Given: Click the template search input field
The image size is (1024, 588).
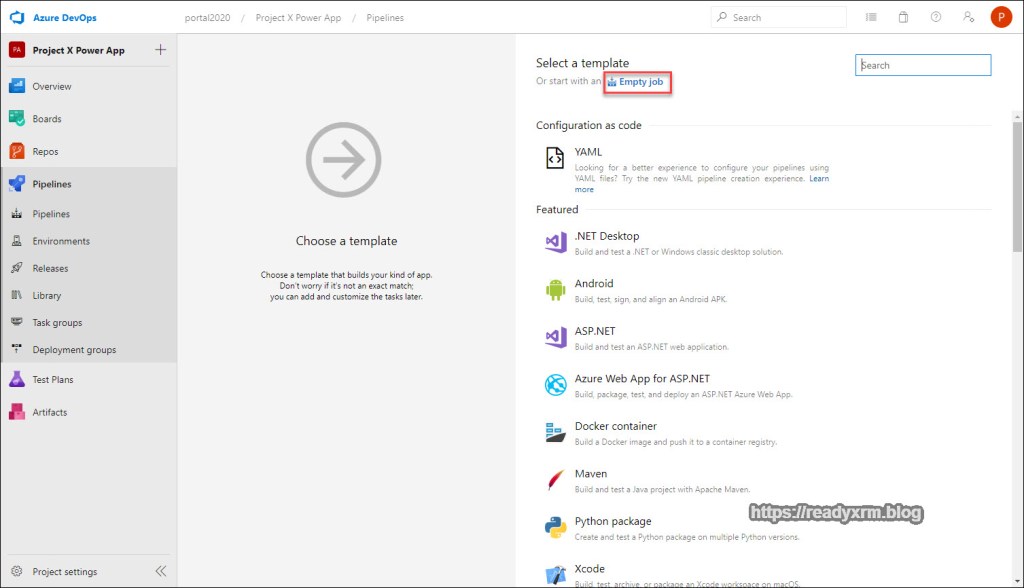Looking at the screenshot, I should pyautogui.click(x=923, y=65).
